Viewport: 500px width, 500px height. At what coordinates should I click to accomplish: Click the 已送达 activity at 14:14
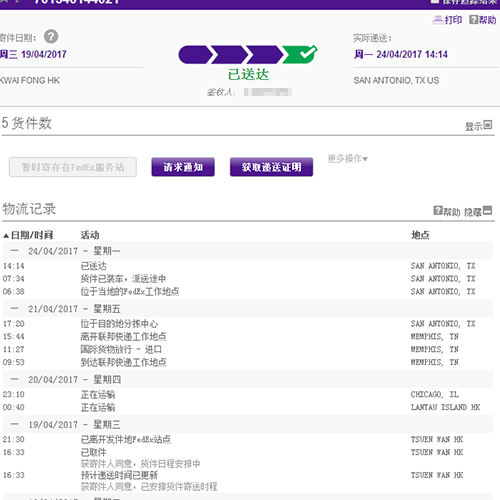pos(94,266)
